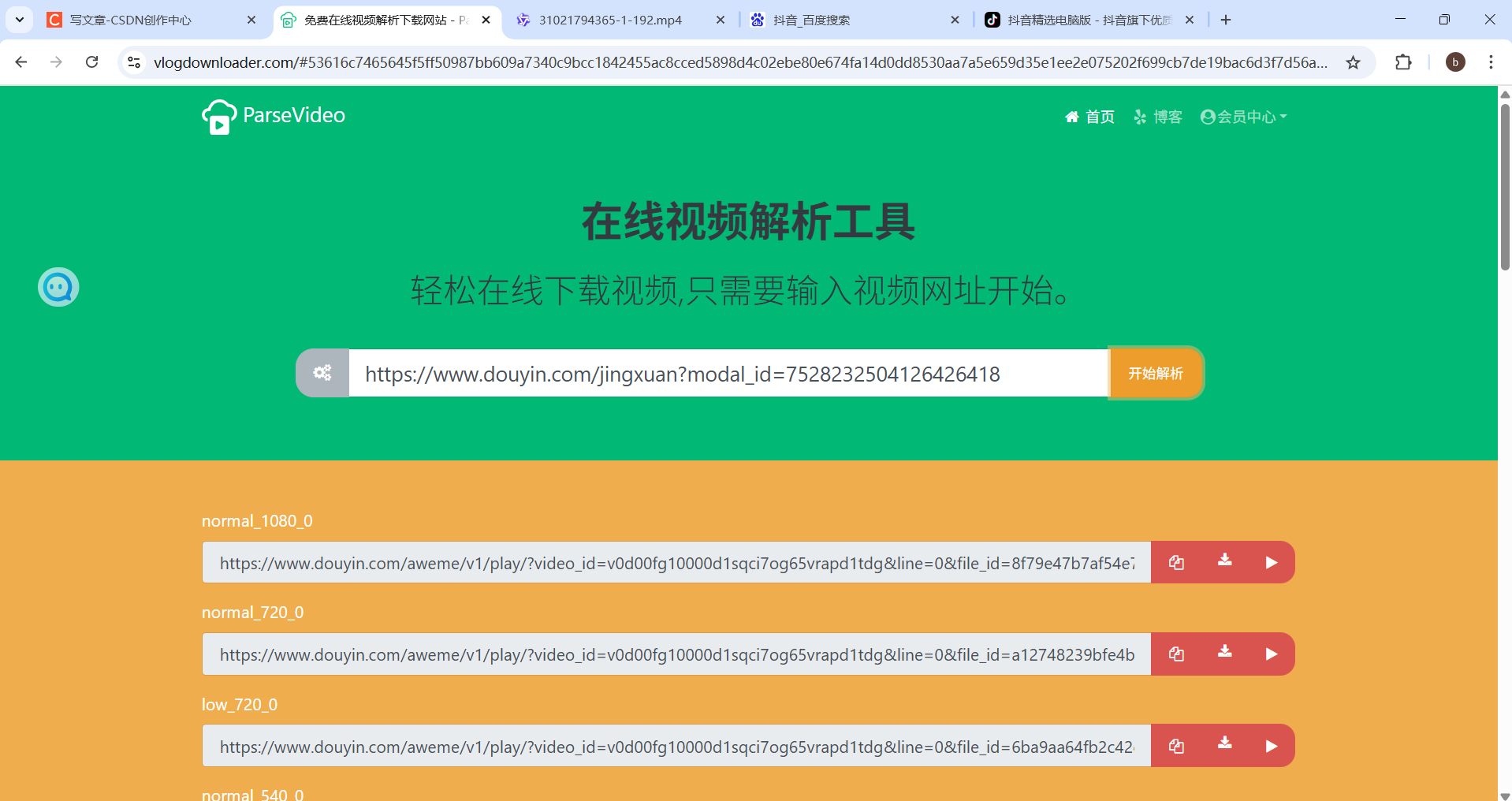Select the normal_720_0 URL field
Image resolution: width=1512 pixels, height=801 pixels.
[x=676, y=654]
